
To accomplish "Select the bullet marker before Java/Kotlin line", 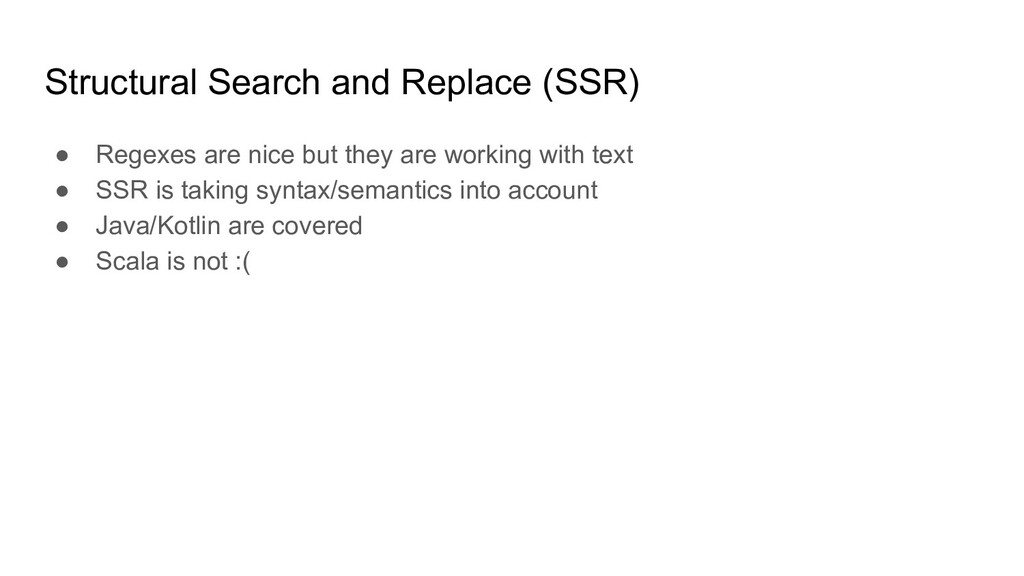I will point(63,226).
